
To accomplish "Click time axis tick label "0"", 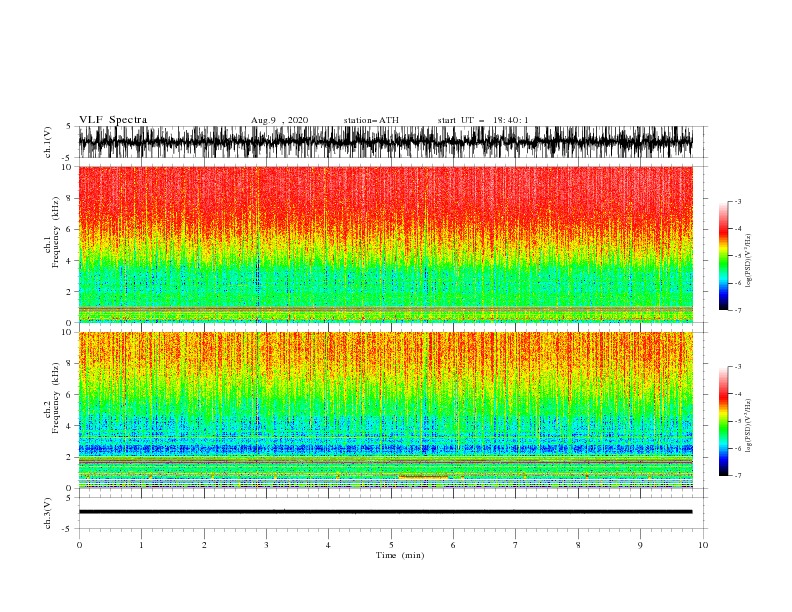I will (79, 545).
